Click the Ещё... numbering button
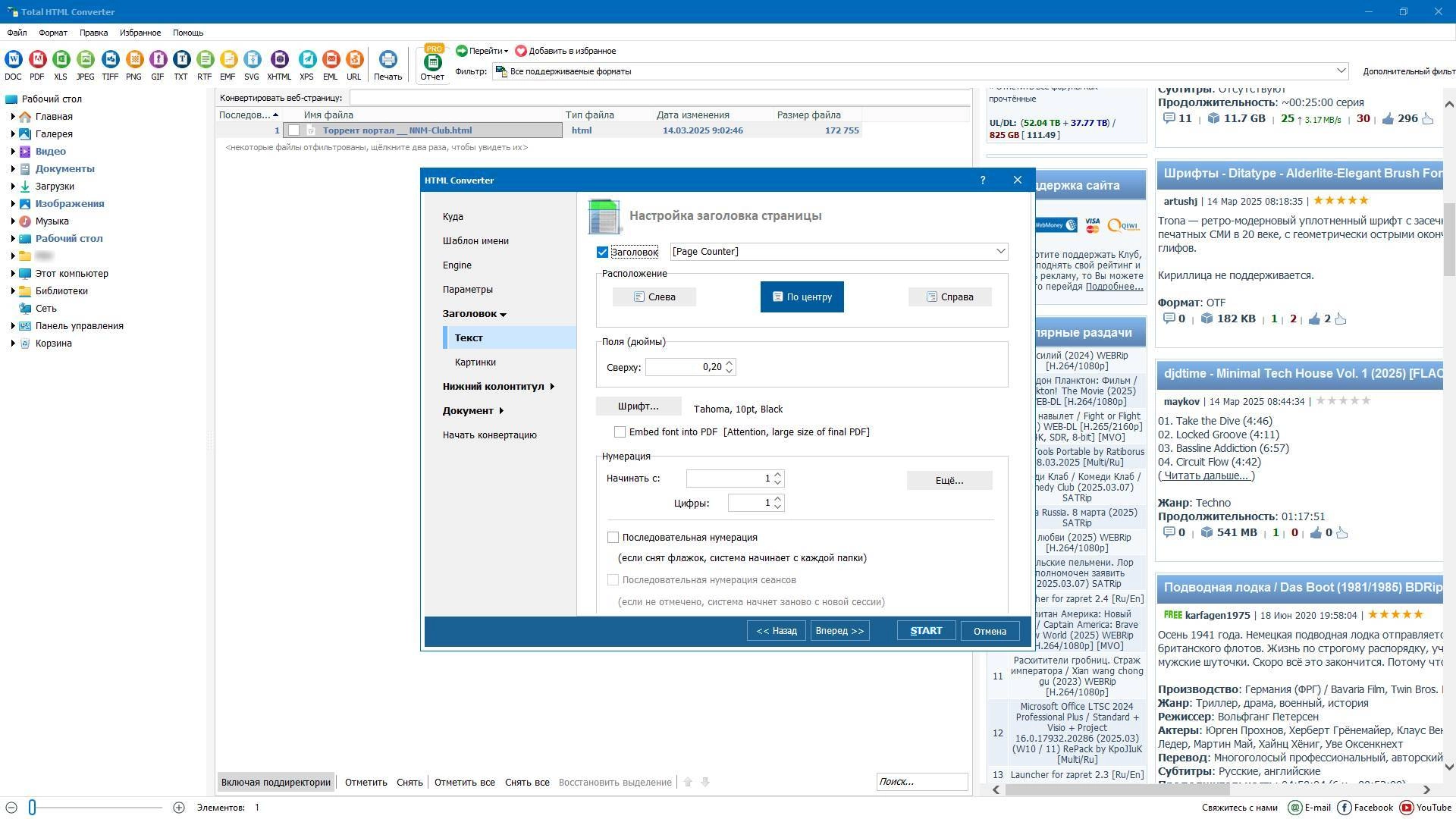Image resolution: width=1456 pixels, height=819 pixels. pyautogui.click(x=949, y=480)
